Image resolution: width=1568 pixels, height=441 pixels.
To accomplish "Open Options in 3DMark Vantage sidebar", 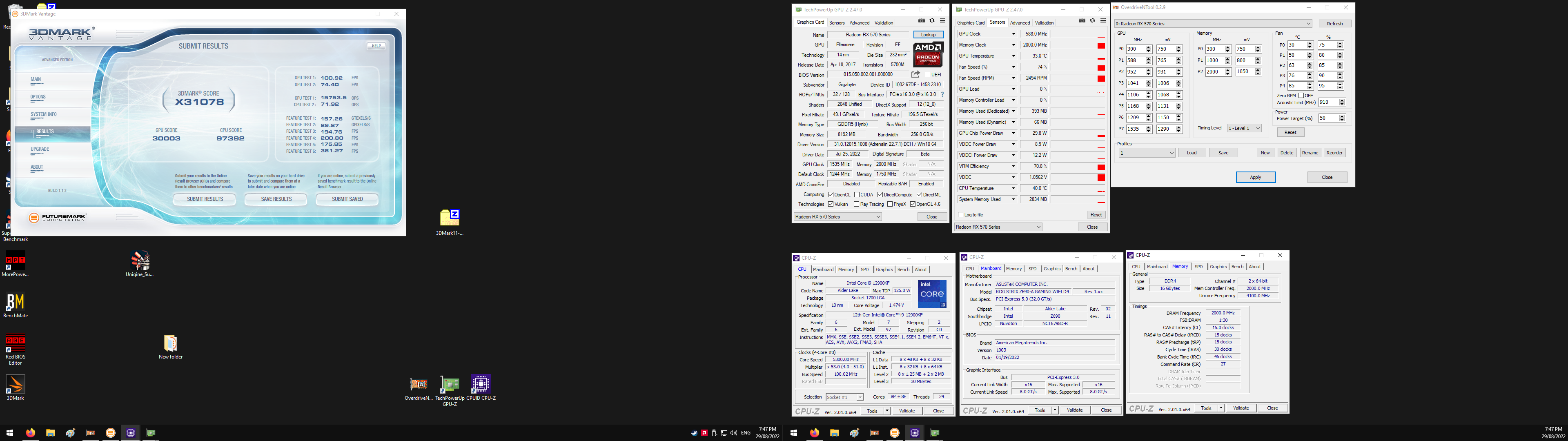I will [x=38, y=97].
